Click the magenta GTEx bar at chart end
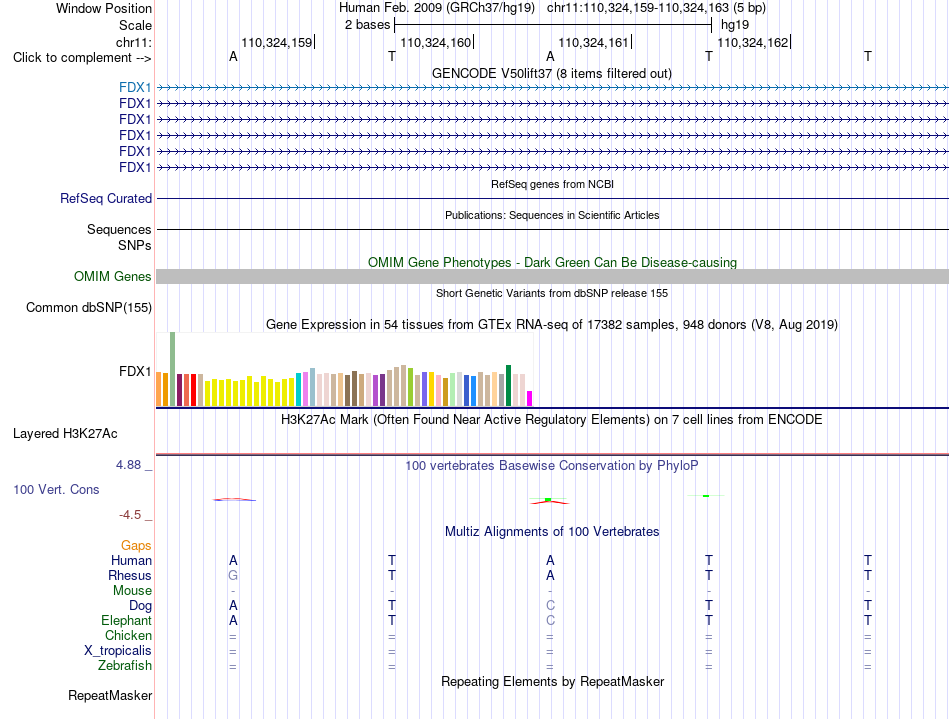950x719 pixels. [x=530, y=399]
